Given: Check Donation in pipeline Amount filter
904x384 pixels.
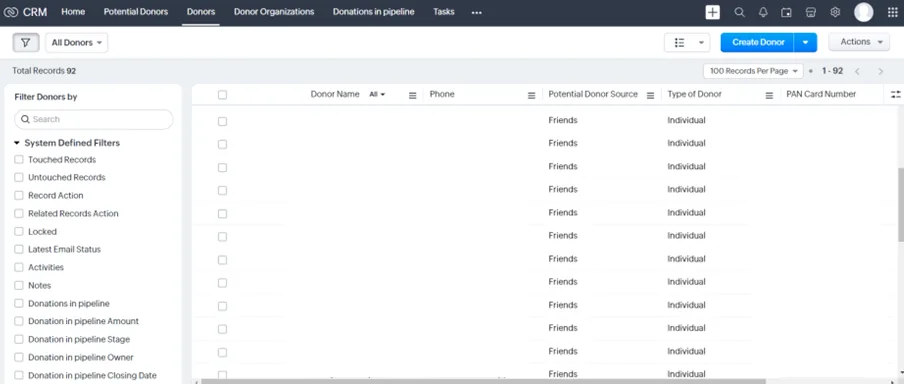Looking at the screenshot, I should (x=19, y=321).
